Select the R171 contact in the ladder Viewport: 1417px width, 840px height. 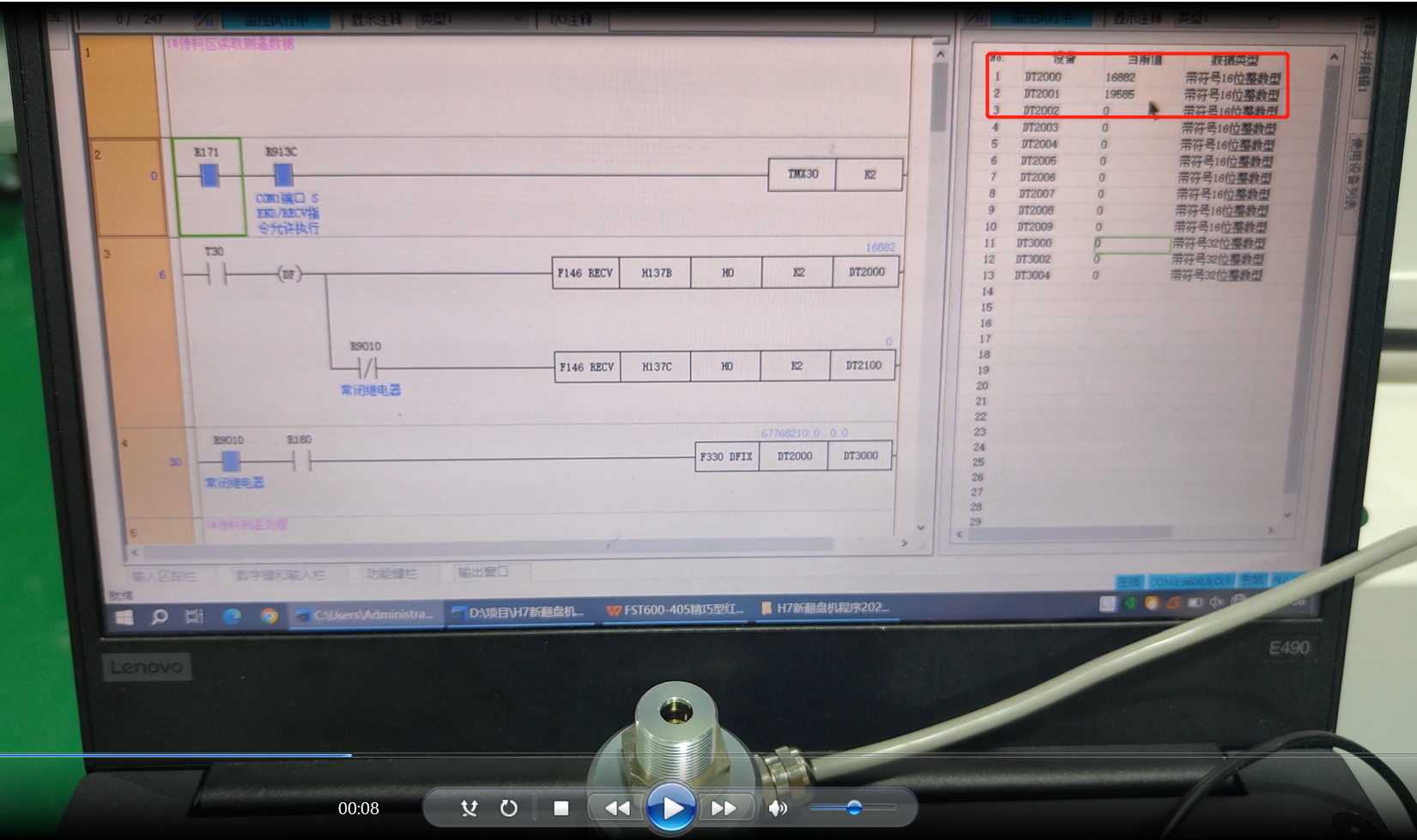click(209, 176)
